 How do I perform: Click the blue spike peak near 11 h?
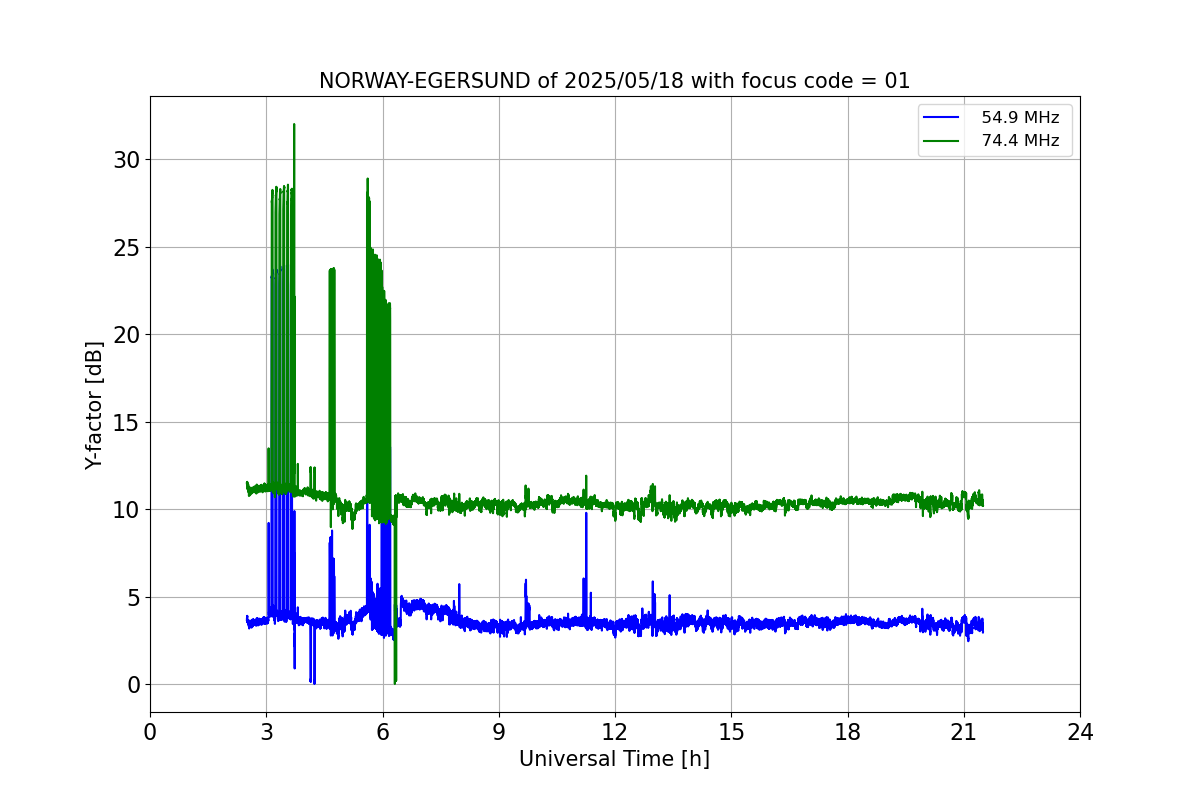point(586,514)
